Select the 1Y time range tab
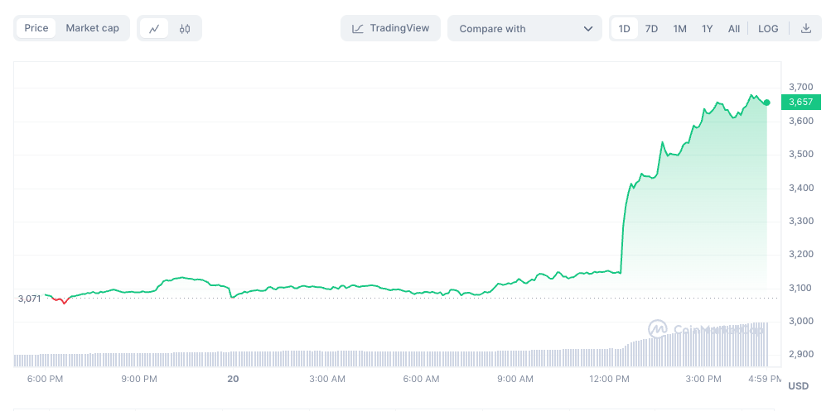 pyautogui.click(x=707, y=29)
